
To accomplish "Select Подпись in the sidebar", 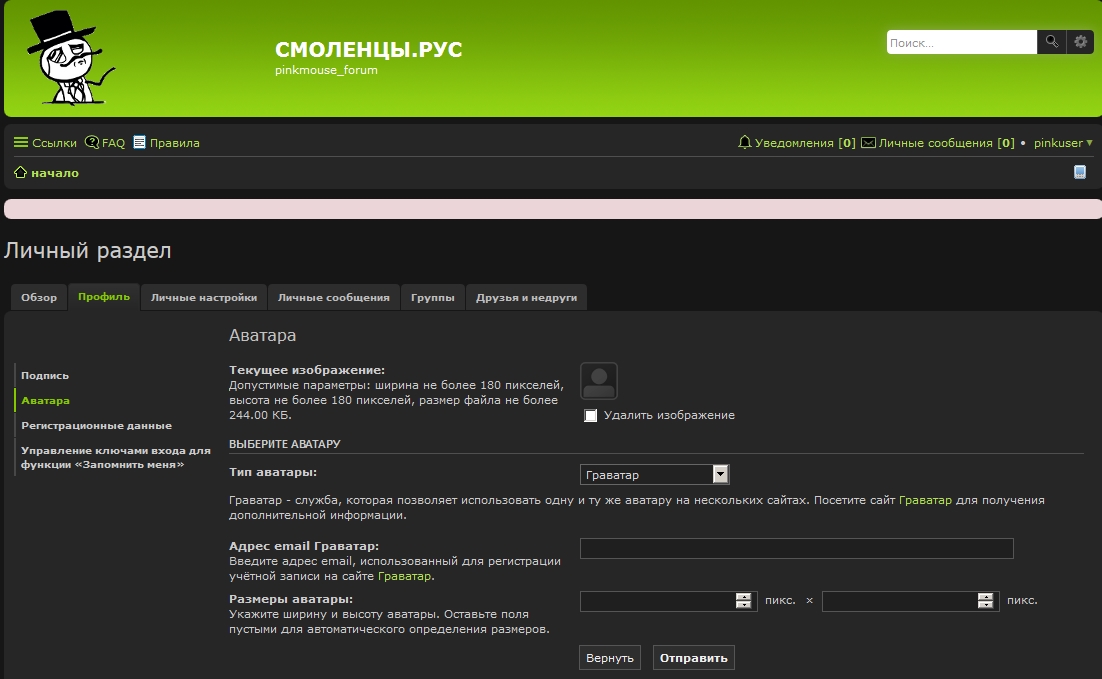I will [45, 375].
